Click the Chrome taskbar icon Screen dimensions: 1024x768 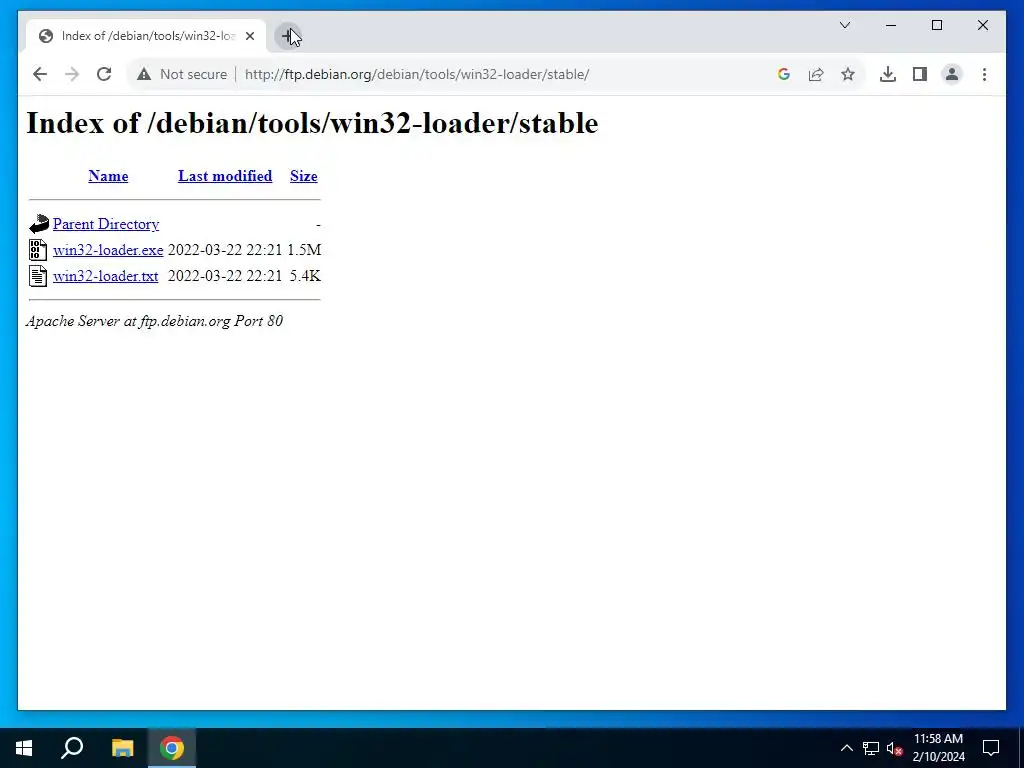point(172,748)
